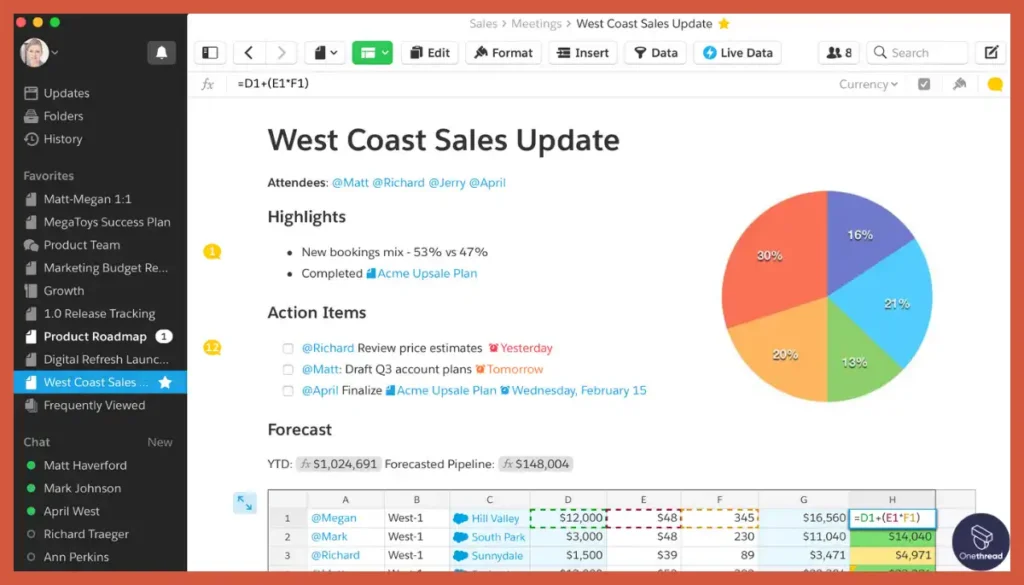Image resolution: width=1024 pixels, height=585 pixels.
Task: Open the yellow comment bubble top right
Action: point(995,84)
